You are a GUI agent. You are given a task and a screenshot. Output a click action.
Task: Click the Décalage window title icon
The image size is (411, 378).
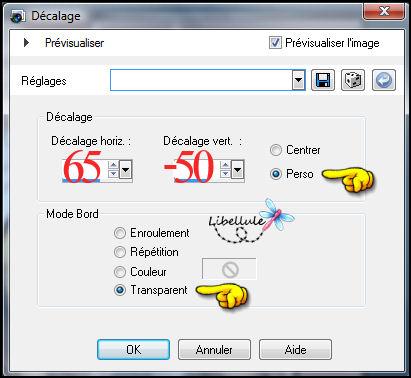[x=17, y=16]
